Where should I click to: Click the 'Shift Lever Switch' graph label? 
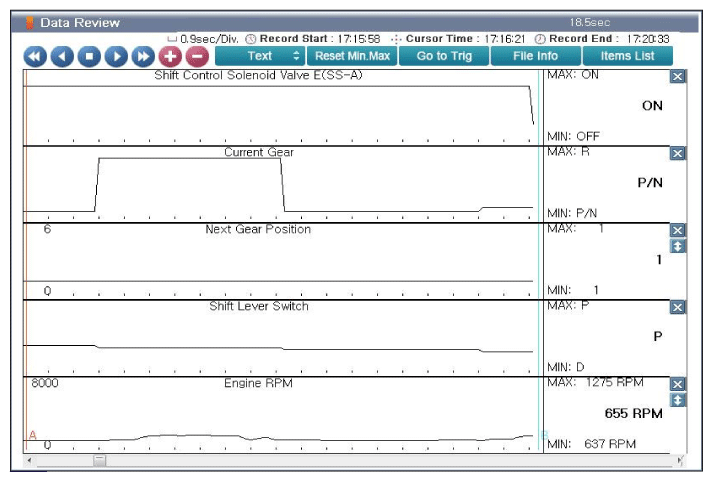pos(259,306)
